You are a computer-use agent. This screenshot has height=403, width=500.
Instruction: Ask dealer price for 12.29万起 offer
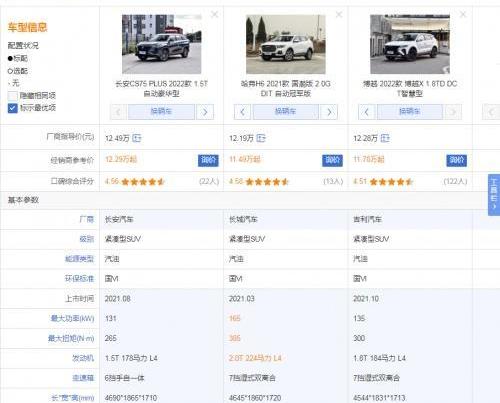(x=208, y=160)
